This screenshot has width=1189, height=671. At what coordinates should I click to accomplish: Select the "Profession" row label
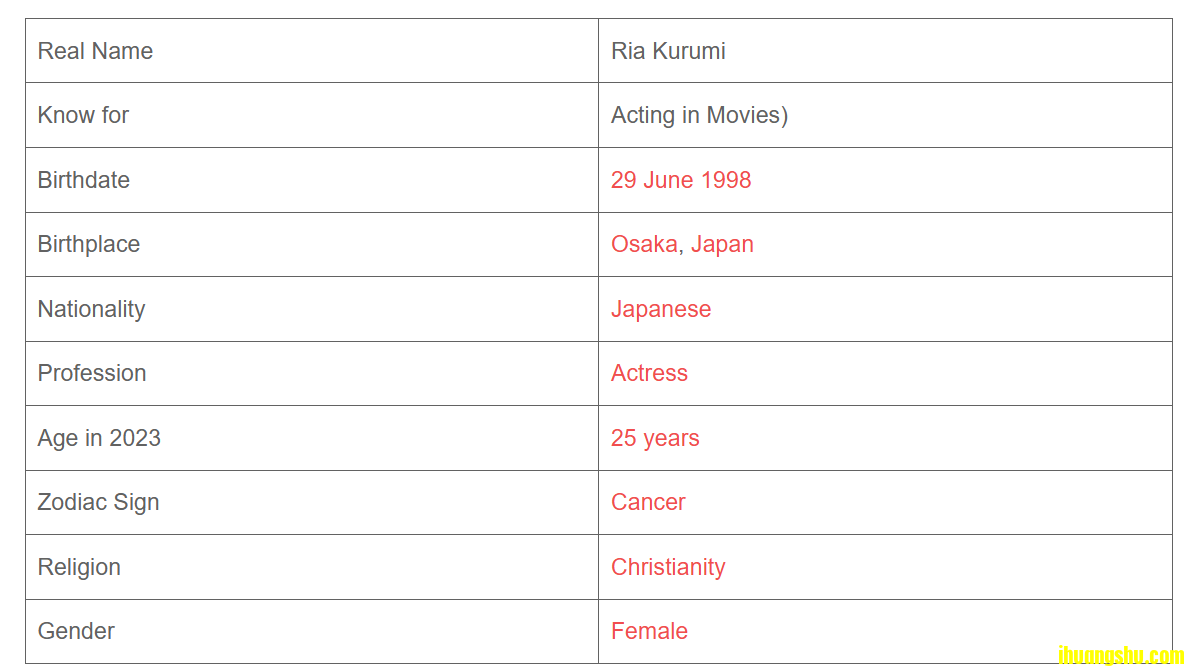click(92, 373)
